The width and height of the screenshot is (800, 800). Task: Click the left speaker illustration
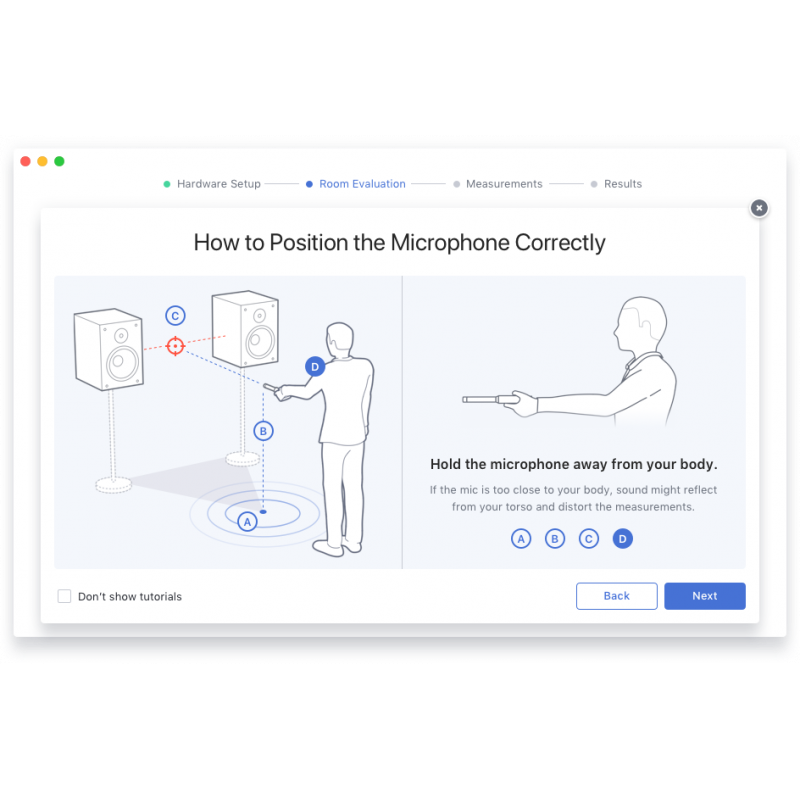coord(108,349)
